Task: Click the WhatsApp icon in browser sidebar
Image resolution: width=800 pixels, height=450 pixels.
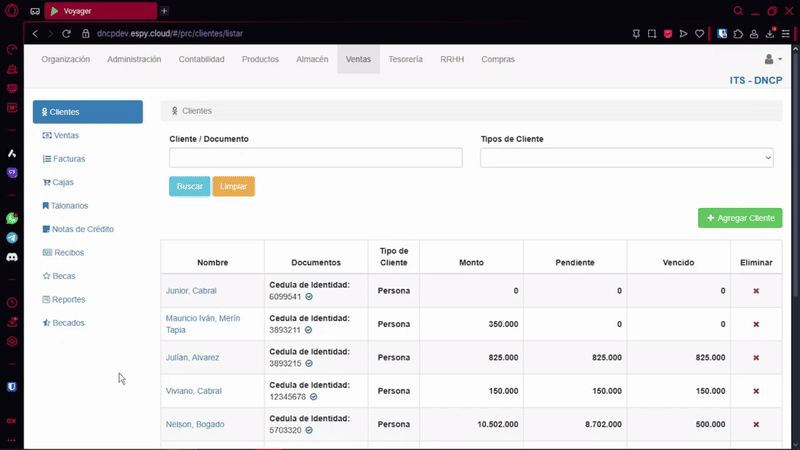Action: (x=12, y=218)
